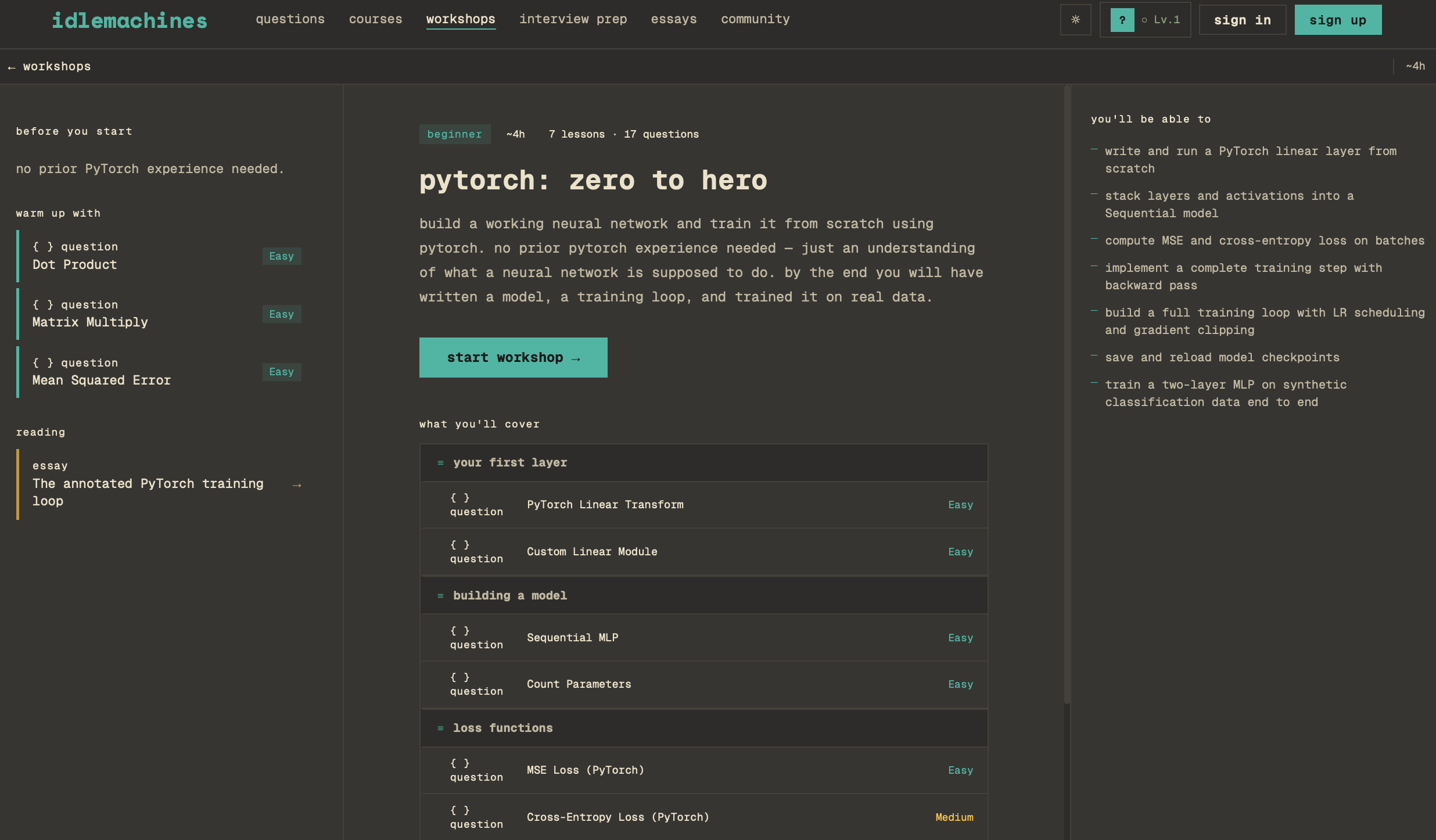This screenshot has height=840, width=1436.
Task: Click braces icon on Count Parameters row
Action: point(459,677)
